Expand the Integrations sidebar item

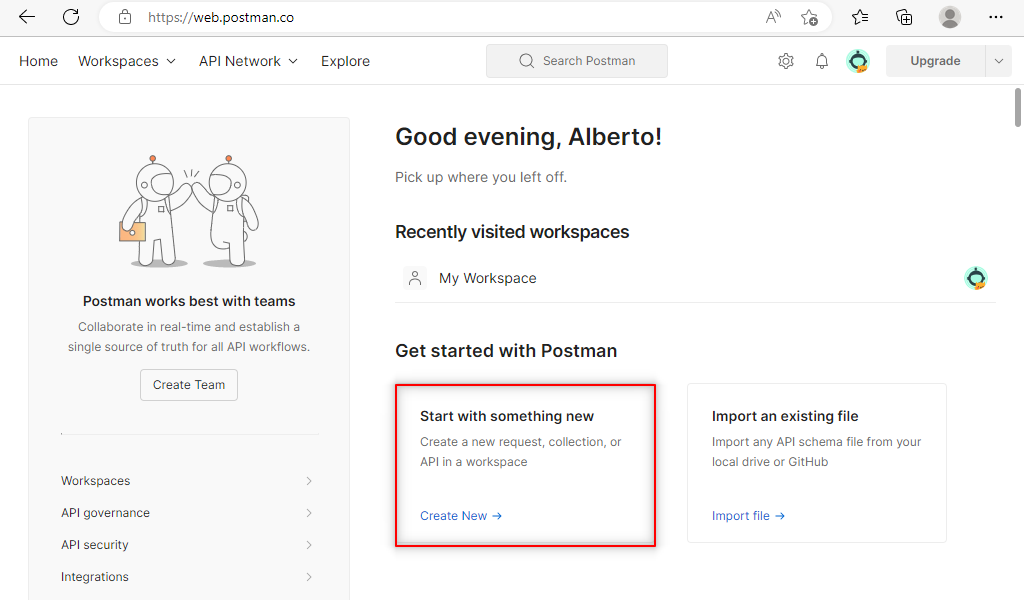tap(187, 576)
